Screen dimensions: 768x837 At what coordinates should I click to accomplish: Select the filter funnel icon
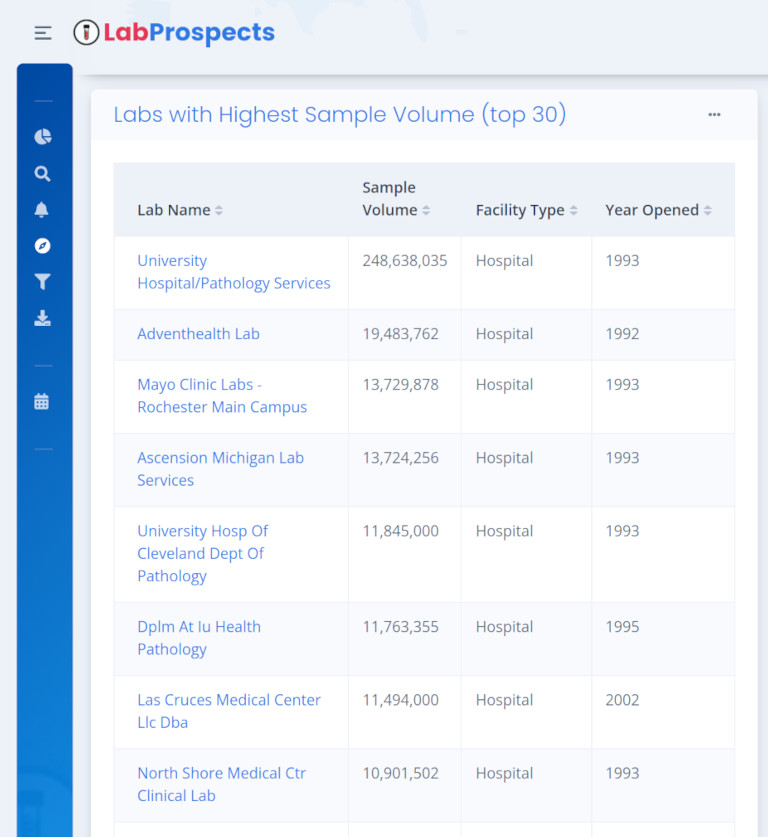42,281
